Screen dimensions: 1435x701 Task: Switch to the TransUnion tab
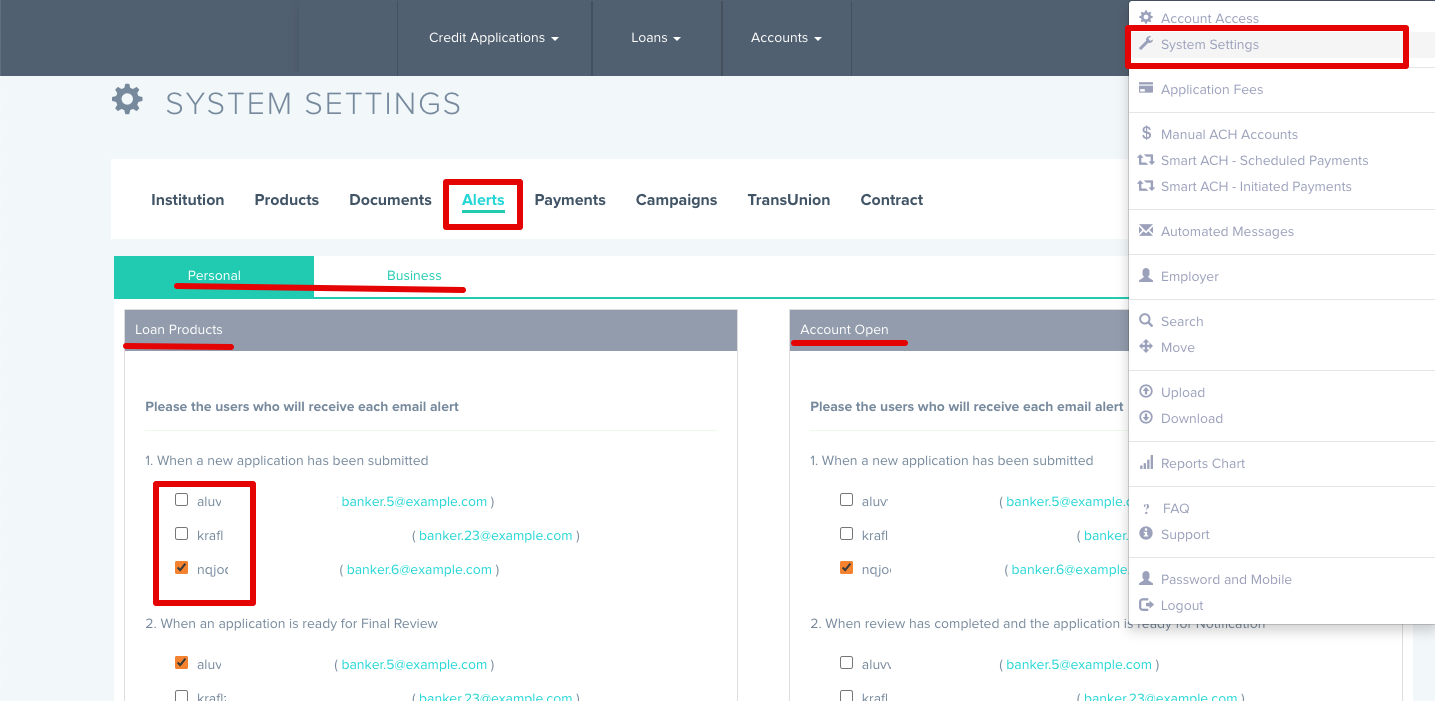pyautogui.click(x=789, y=200)
